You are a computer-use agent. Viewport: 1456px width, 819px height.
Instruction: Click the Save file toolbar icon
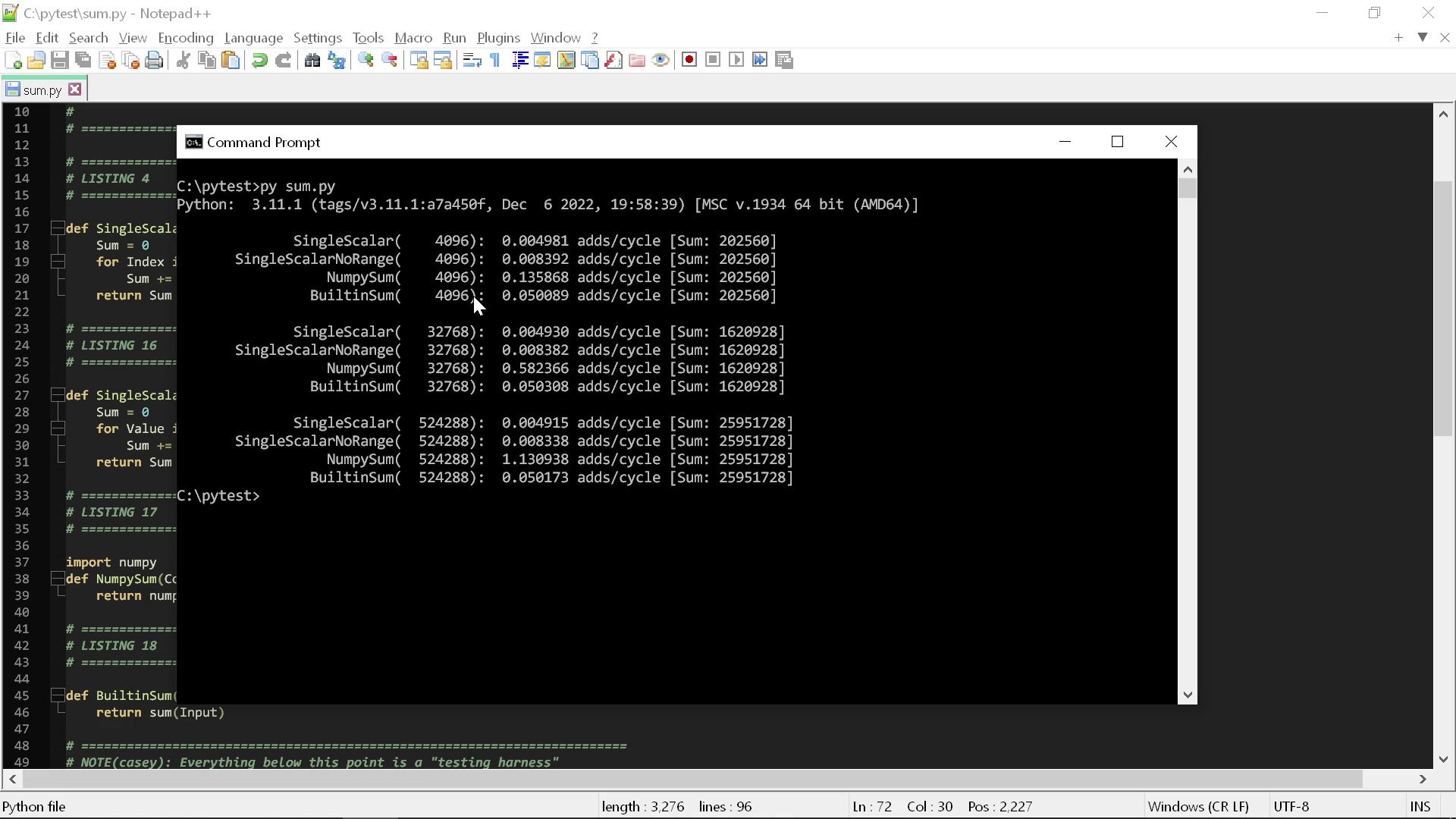60,61
